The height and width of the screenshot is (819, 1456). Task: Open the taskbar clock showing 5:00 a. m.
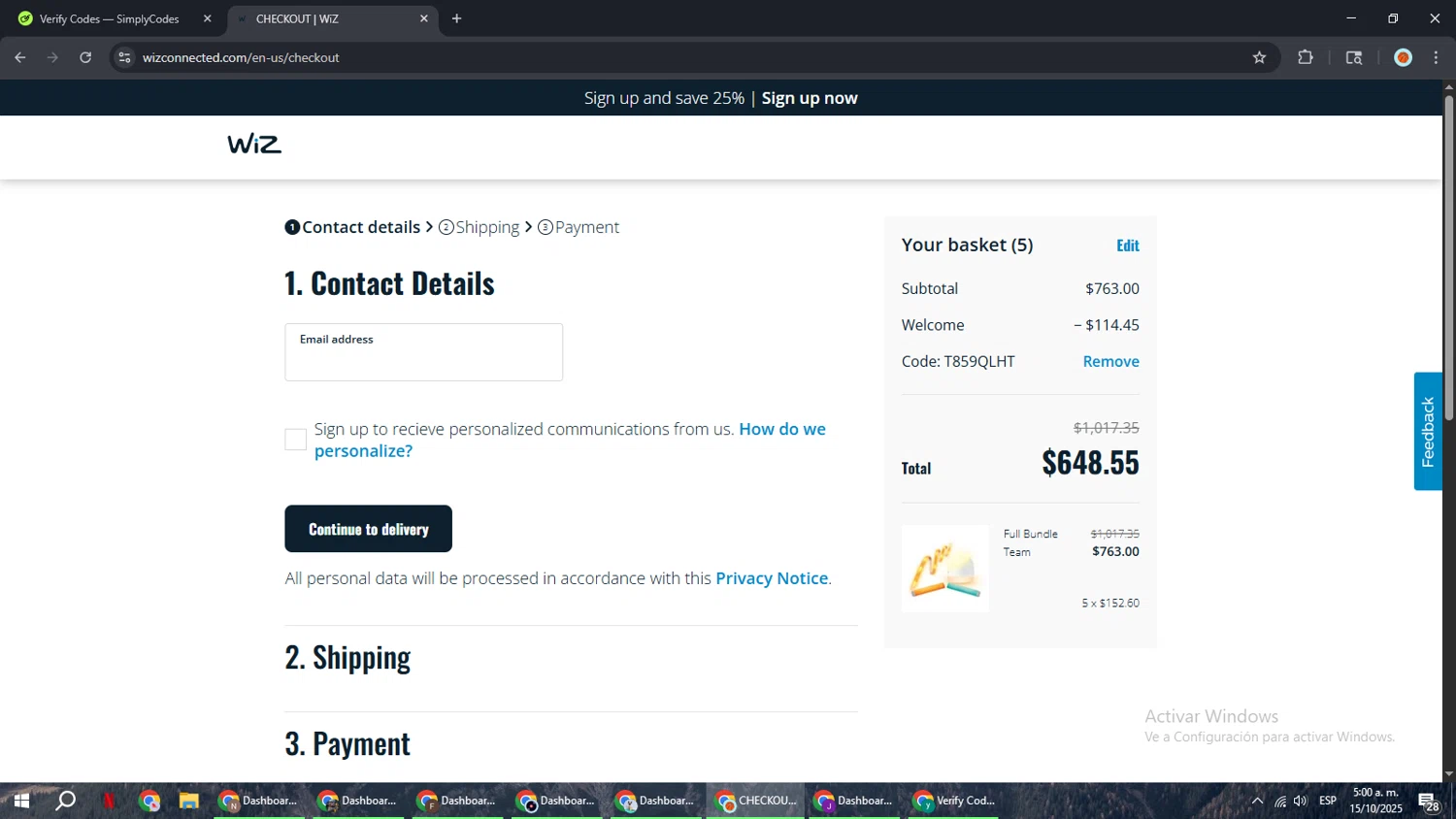[x=1375, y=801]
